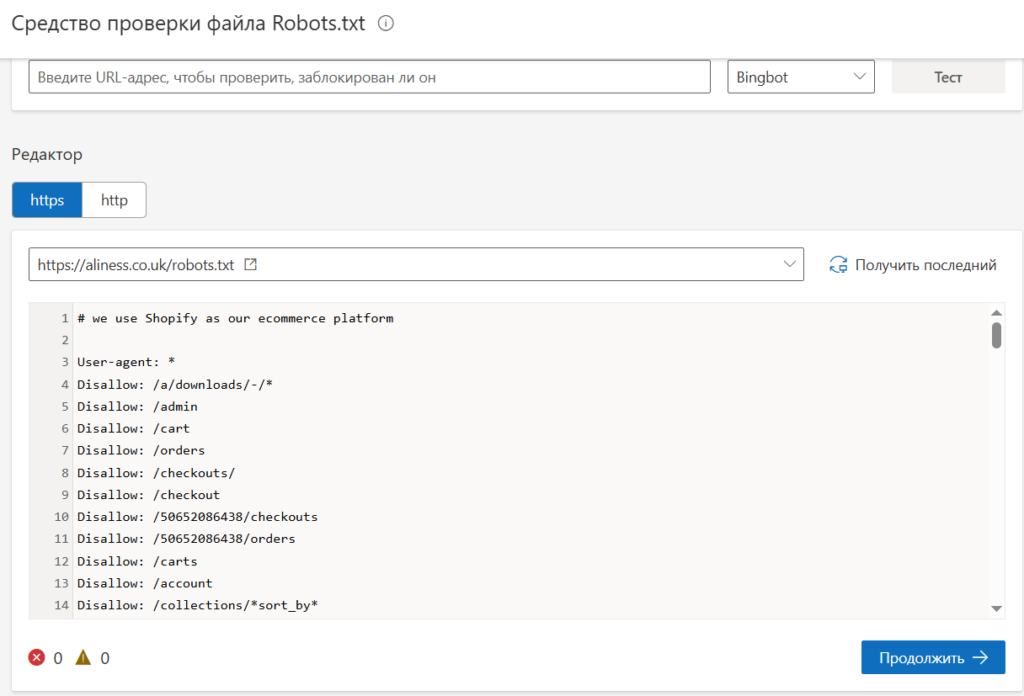Click the error count value next to red icon

coord(58,658)
